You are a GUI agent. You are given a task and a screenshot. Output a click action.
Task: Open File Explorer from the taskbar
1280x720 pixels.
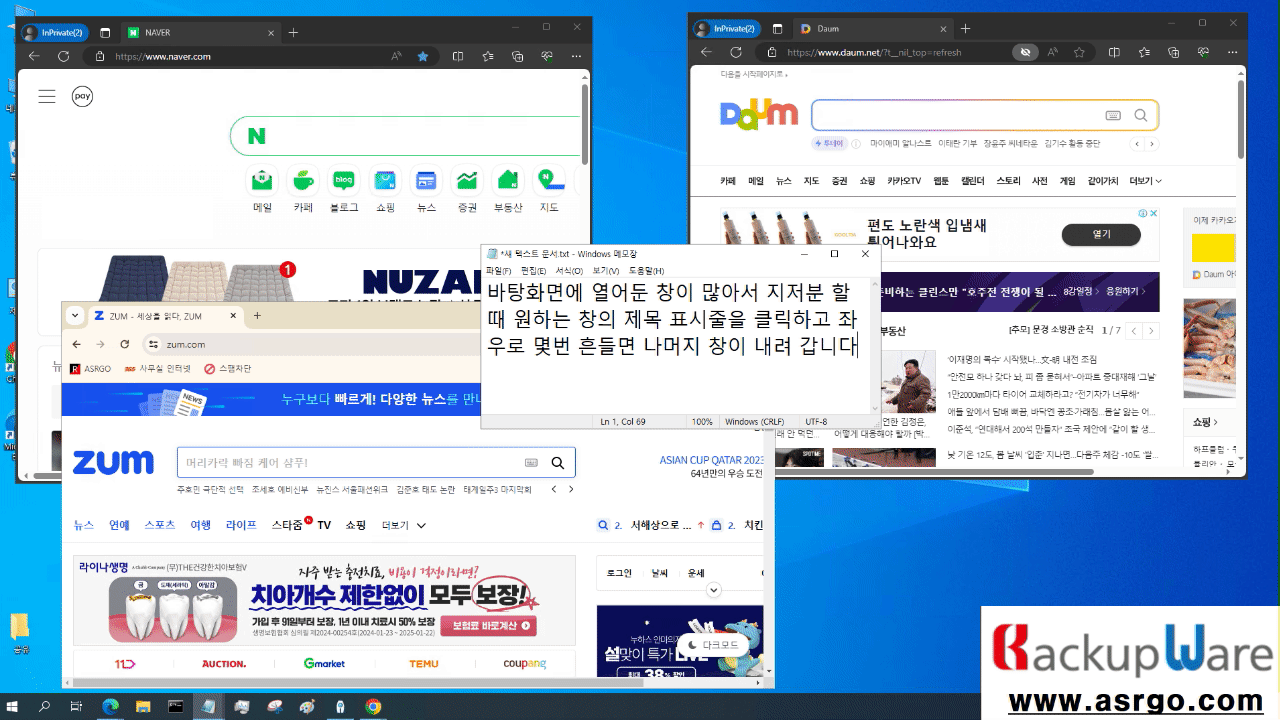(x=142, y=706)
